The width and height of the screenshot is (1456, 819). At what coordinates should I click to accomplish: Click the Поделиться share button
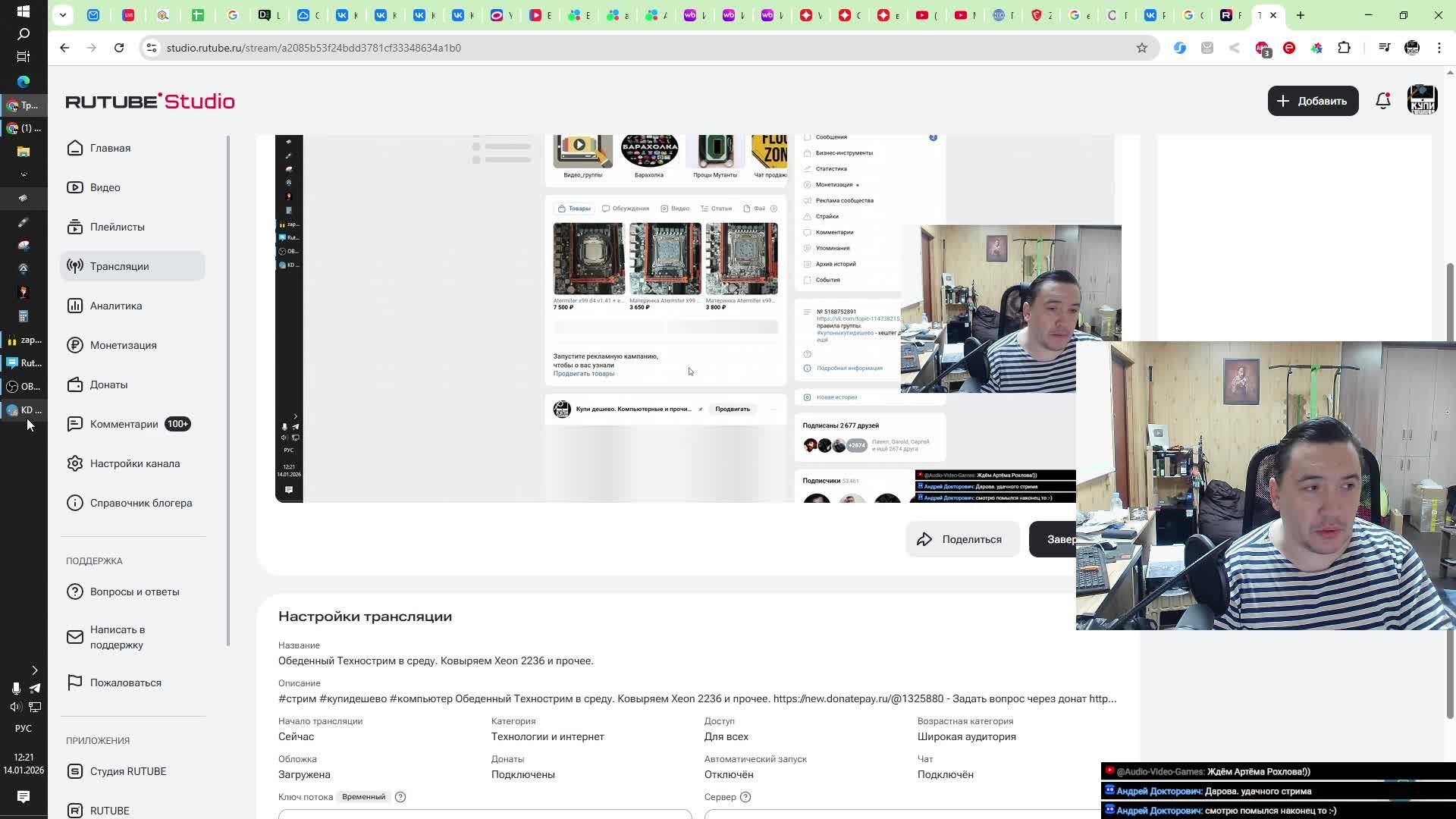pos(962,539)
